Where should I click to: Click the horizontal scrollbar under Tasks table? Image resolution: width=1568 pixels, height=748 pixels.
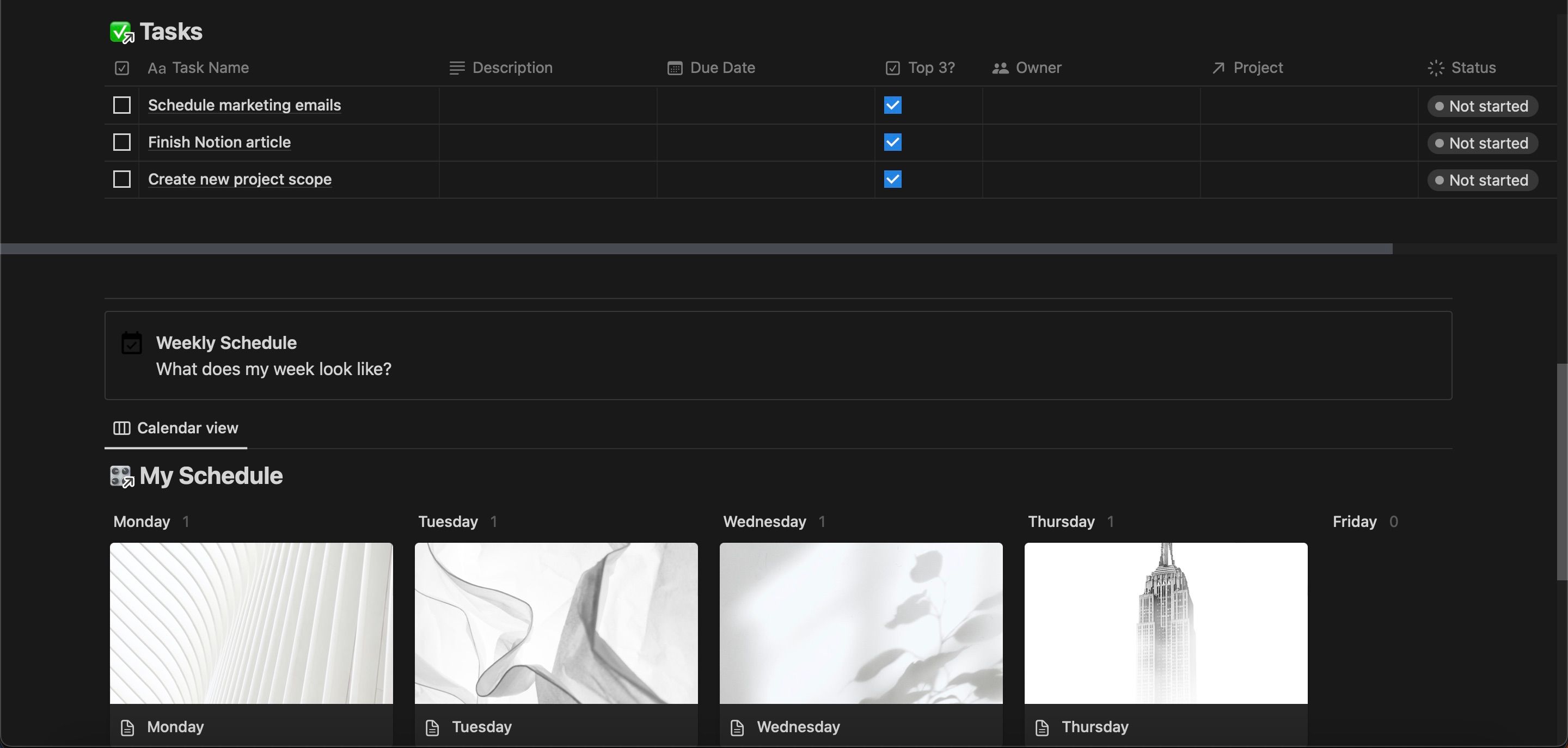[696, 249]
